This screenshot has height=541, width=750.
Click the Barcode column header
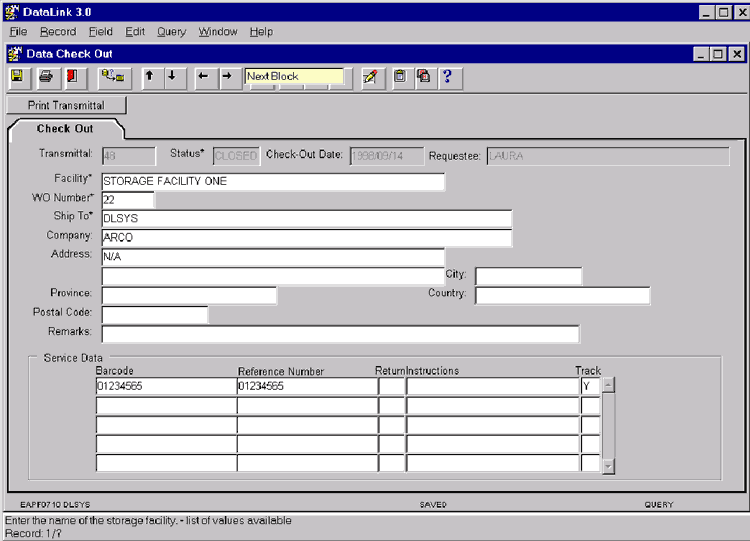[x=114, y=371]
